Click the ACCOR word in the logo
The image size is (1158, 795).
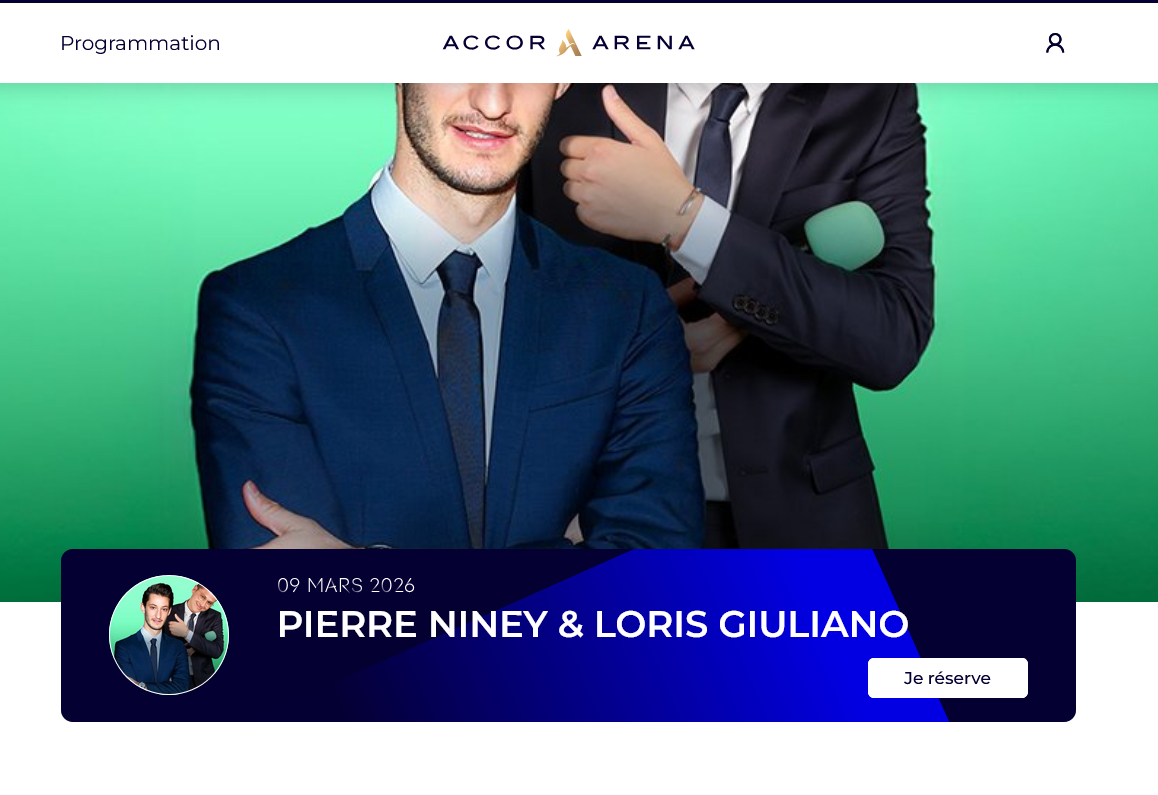point(494,43)
